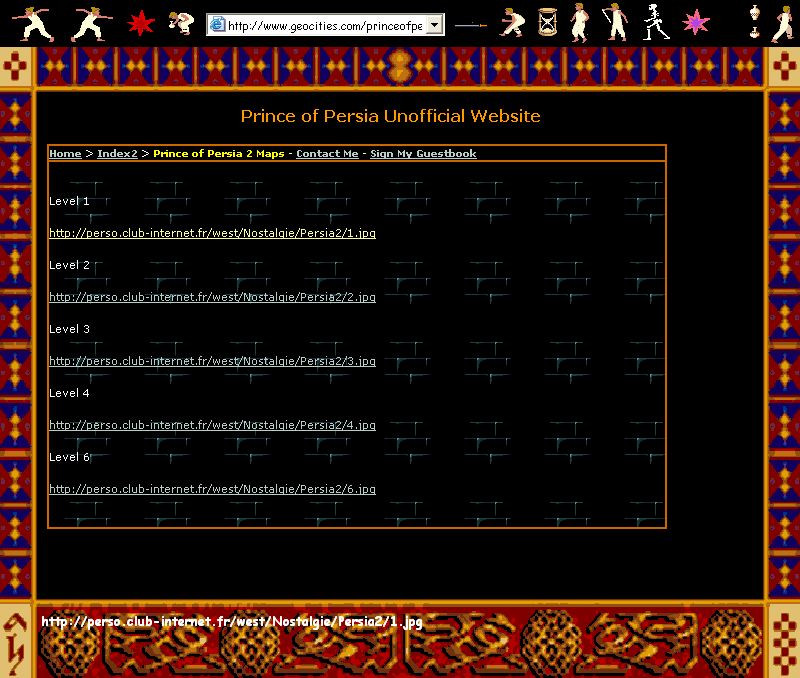
Task: Open Sign My Guestbook link
Action: [423, 154]
